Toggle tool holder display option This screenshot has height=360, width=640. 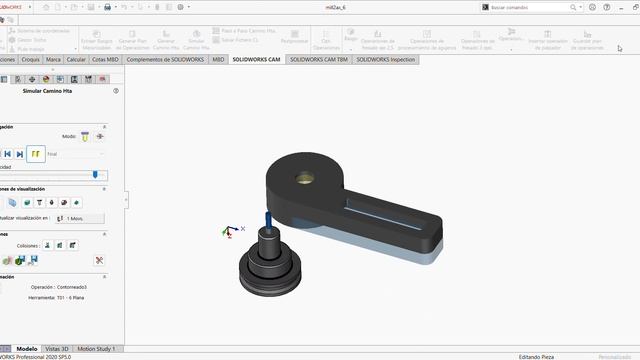(52, 202)
